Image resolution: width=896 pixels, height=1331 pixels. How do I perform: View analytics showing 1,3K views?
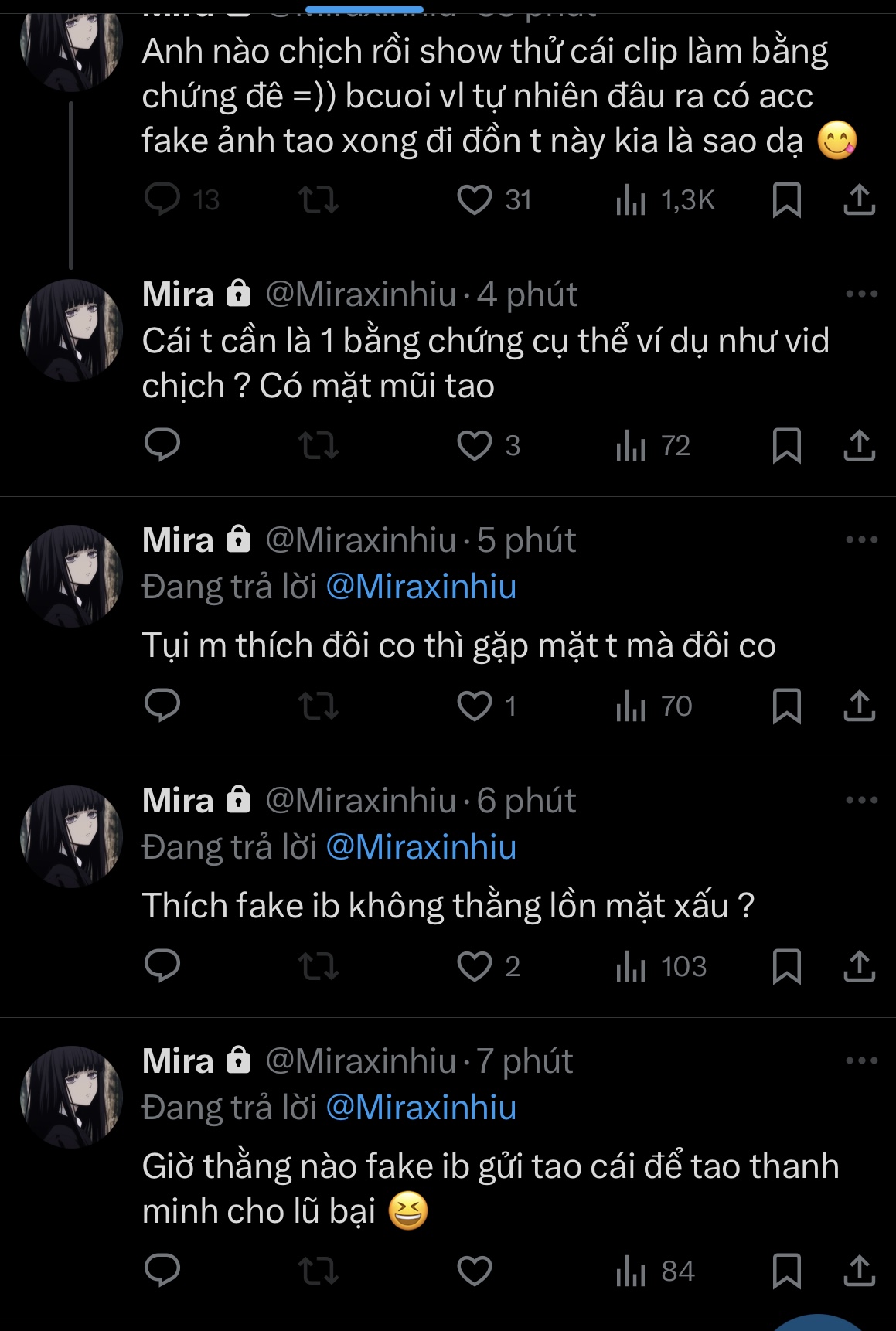tap(665, 200)
